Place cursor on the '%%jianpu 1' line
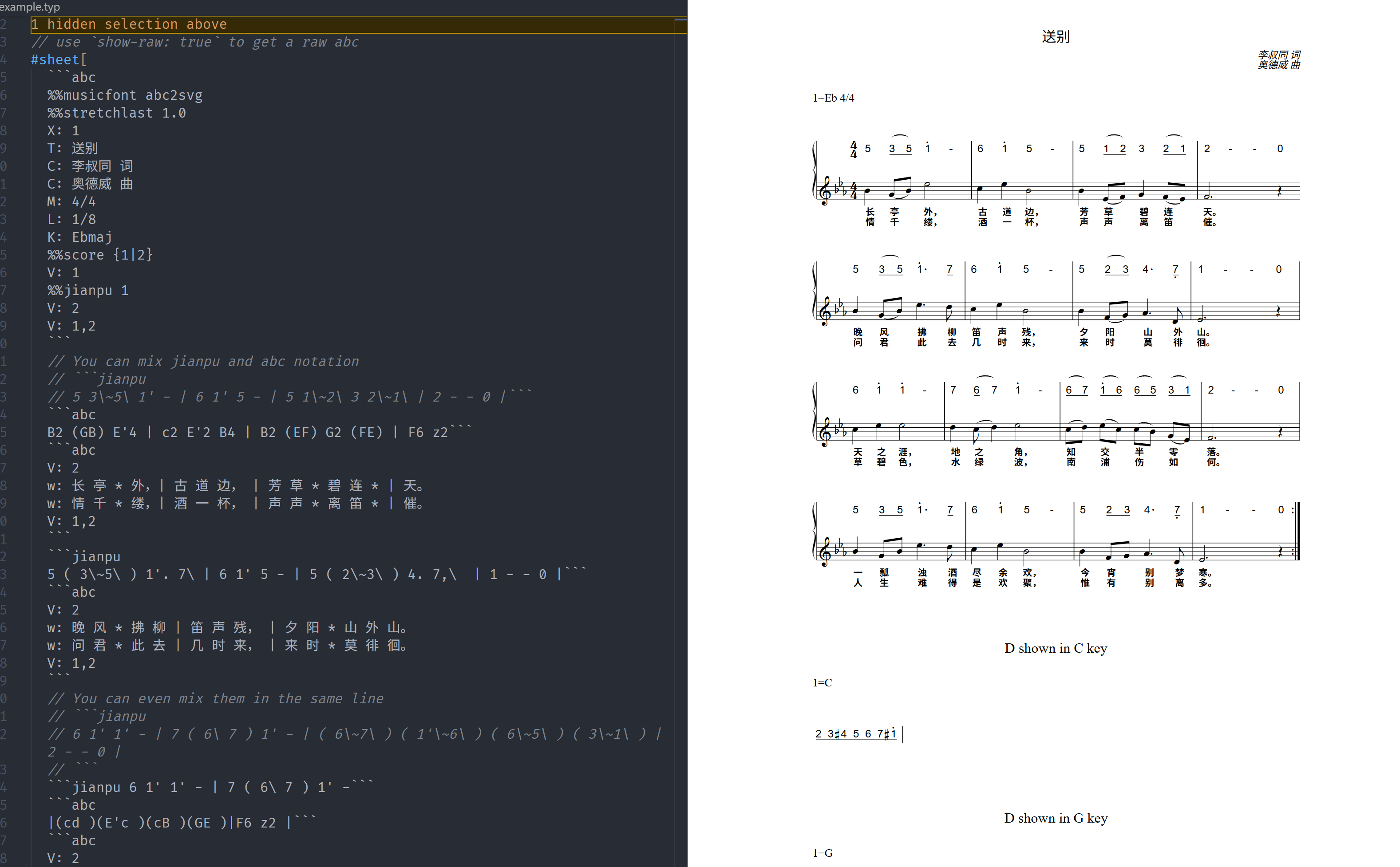Screen dimensions: 1400x867 88,290
